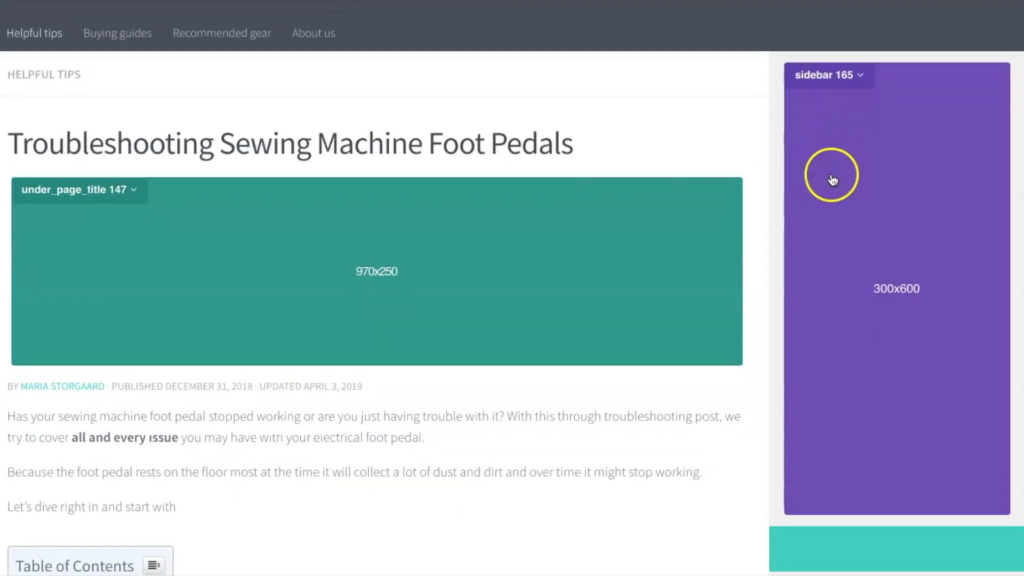Expand the under_page_title 147 dropdown
The image size is (1024, 576).
tap(79, 189)
